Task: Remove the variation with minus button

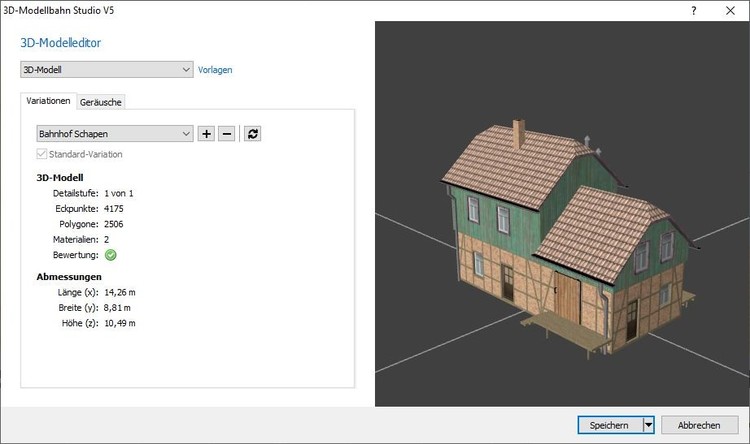Action: pyautogui.click(x=226, y=134)
